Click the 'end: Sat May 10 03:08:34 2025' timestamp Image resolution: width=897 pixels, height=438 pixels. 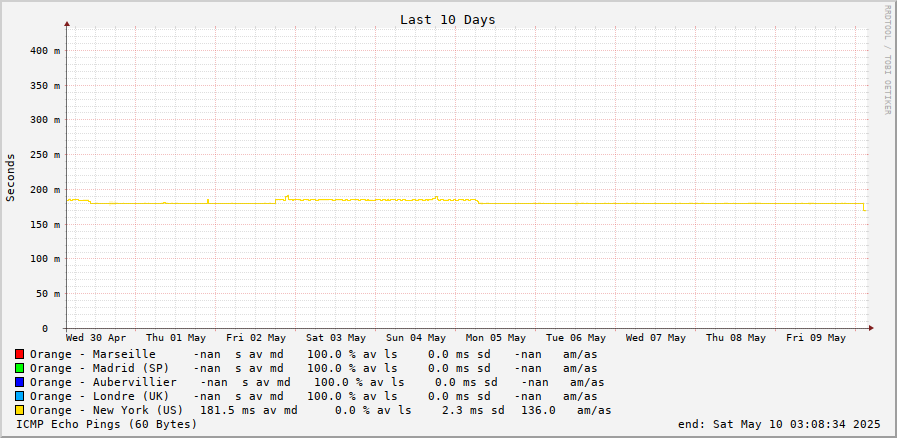click(779, 424)
